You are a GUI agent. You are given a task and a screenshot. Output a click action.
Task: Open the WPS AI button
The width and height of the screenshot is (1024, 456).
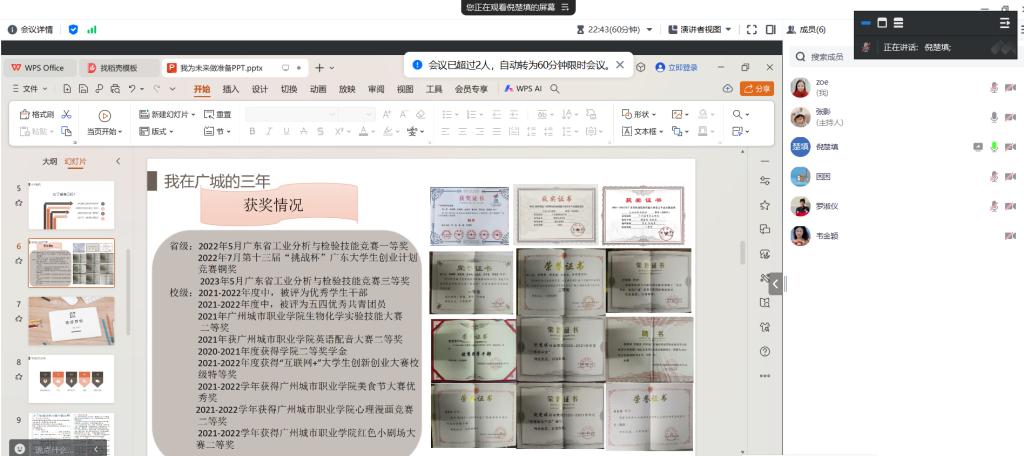point(523,89)
